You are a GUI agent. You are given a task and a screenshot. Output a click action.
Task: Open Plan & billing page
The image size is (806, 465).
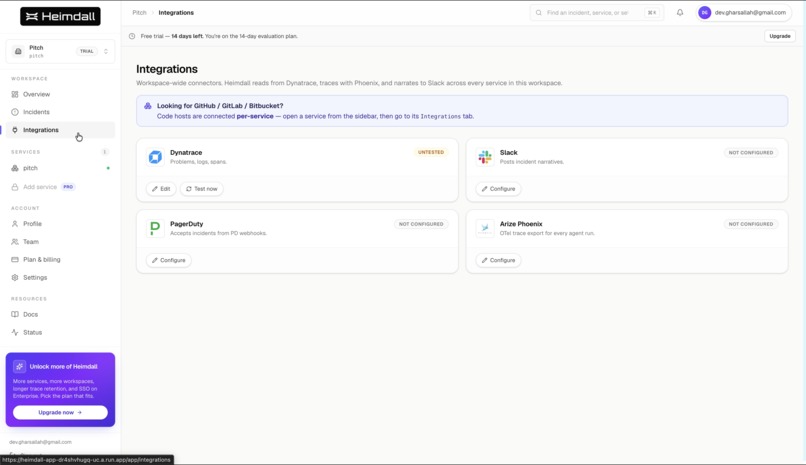(60, 259)
